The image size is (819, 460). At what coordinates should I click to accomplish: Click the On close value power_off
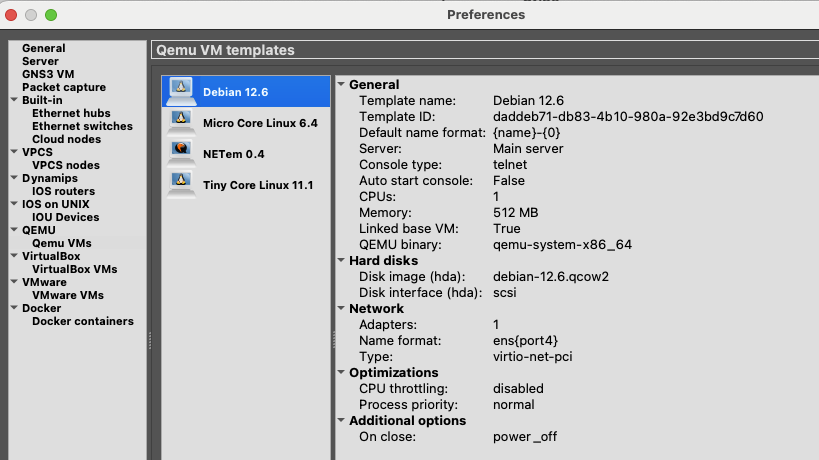click(525, 437)
